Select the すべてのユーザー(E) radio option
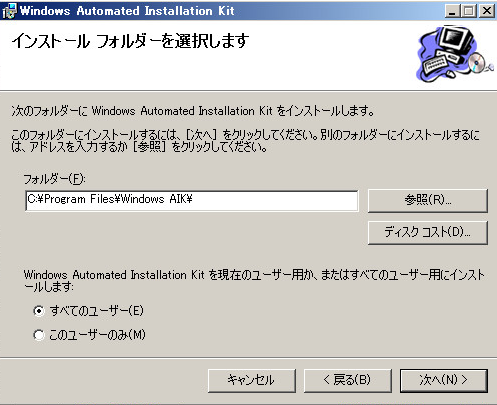The height and width of the screenshot is (405, 497). tap(39, 311)
